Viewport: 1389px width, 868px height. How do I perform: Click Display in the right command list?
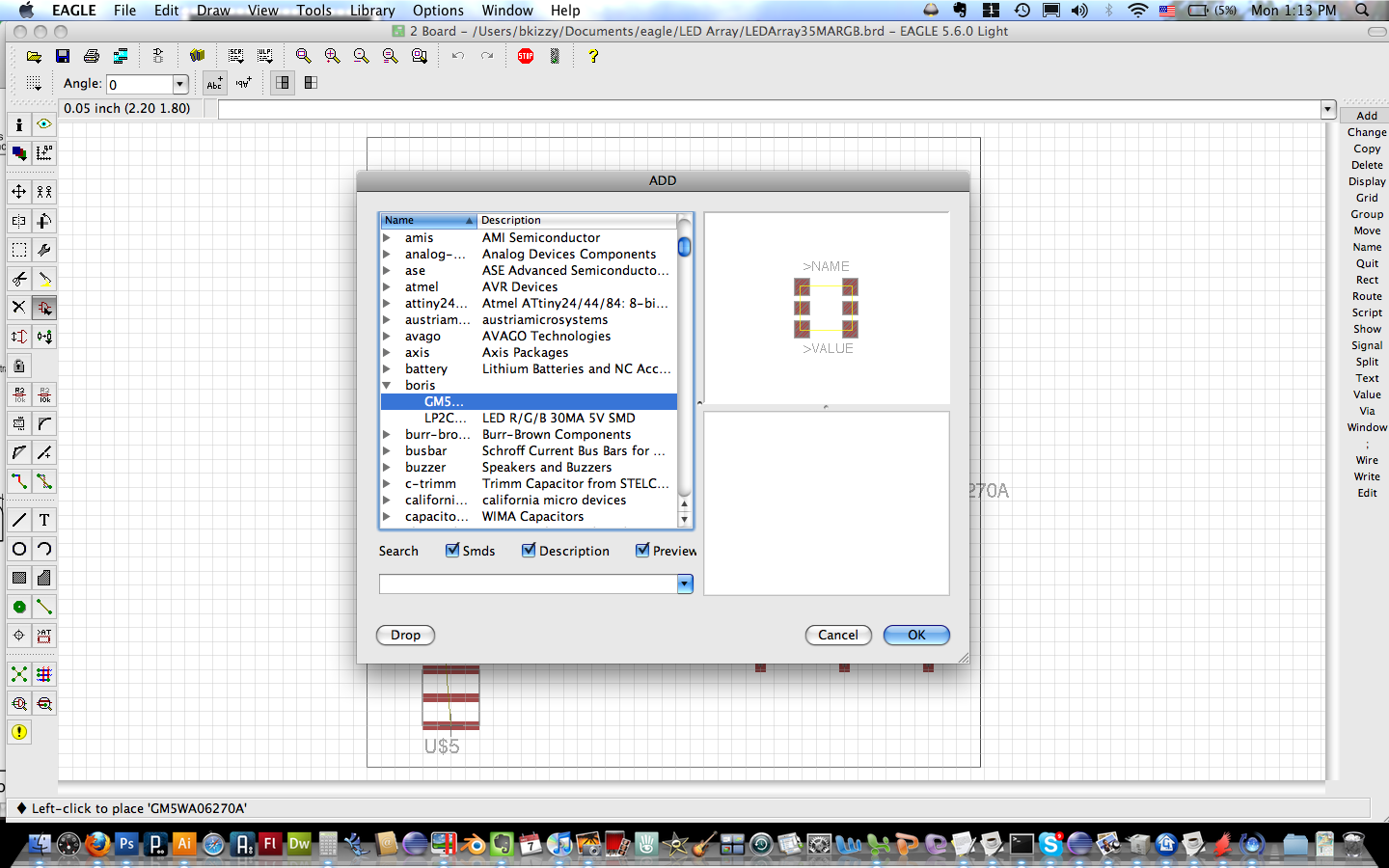tap(1367, 181)
